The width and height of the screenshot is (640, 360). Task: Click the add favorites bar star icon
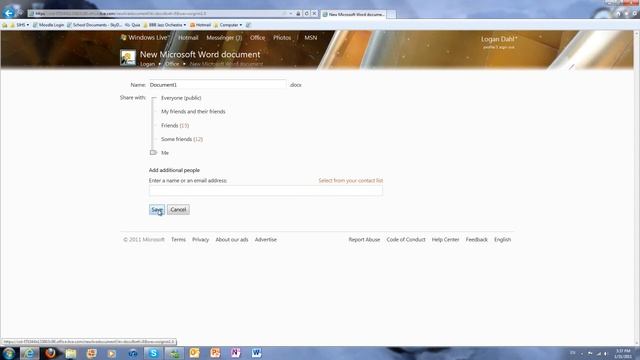pos(5,25)
